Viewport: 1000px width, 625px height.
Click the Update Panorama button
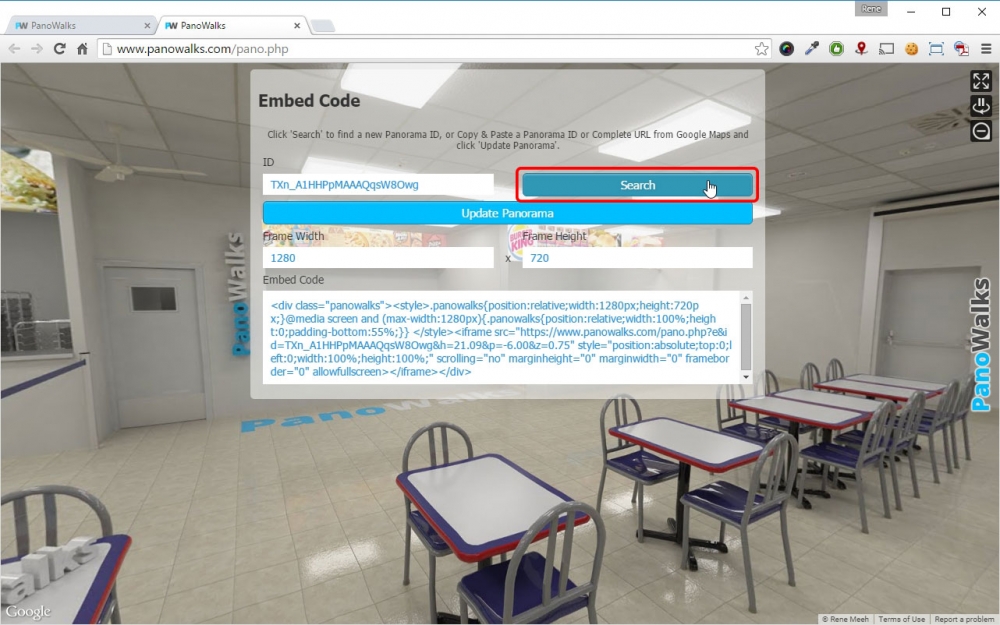pos(507,213)
